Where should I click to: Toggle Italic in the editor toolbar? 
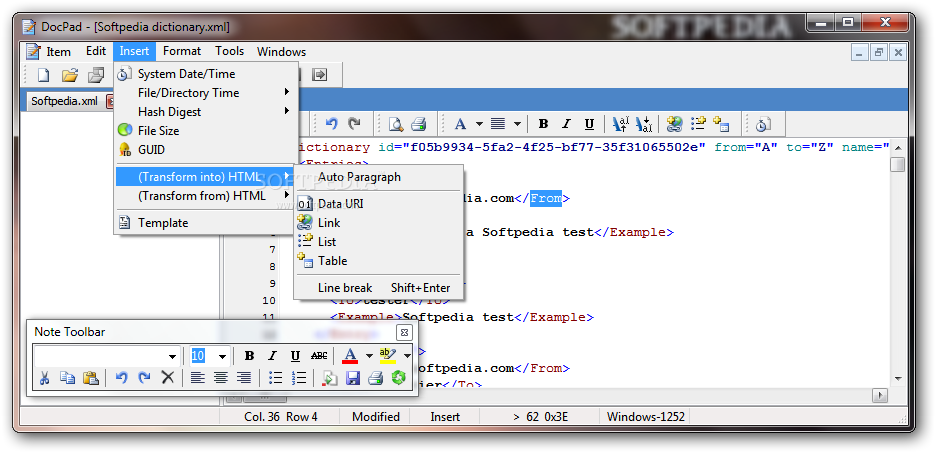coord(566,124)
